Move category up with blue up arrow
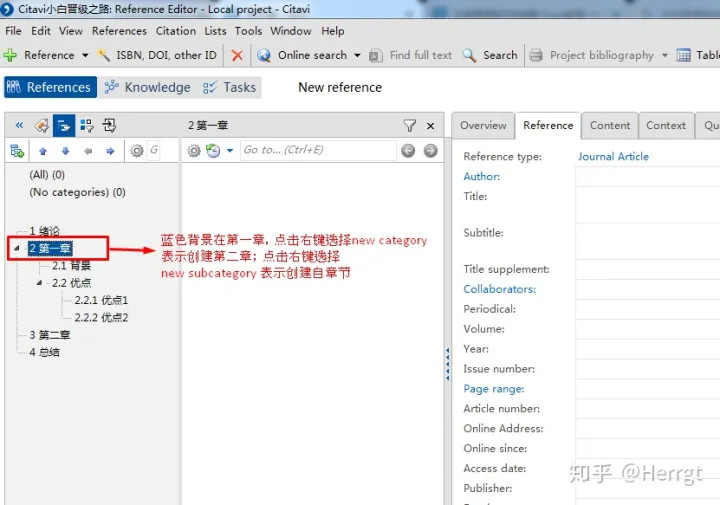The height and width of the screenshot is (505, 720). pos(43,151)
